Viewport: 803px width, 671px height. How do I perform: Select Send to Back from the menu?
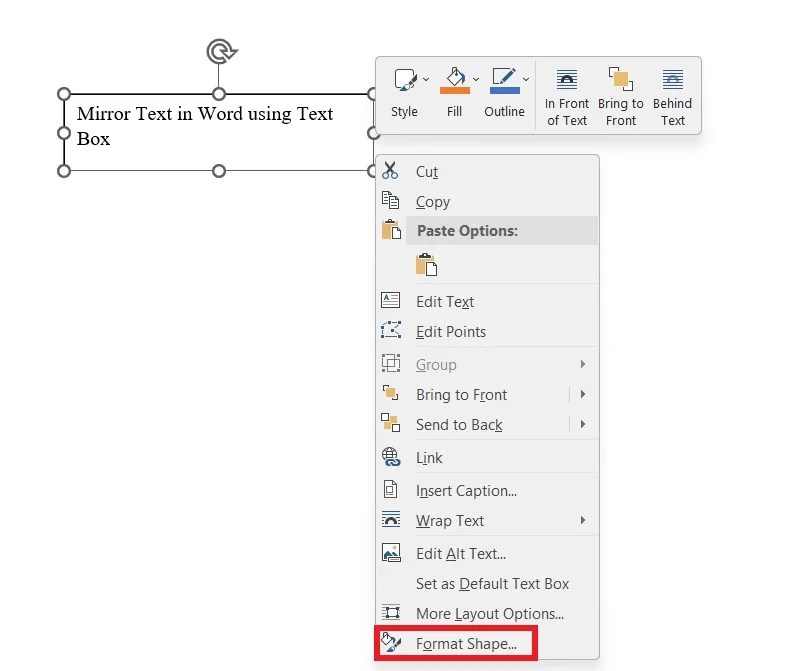459,424
